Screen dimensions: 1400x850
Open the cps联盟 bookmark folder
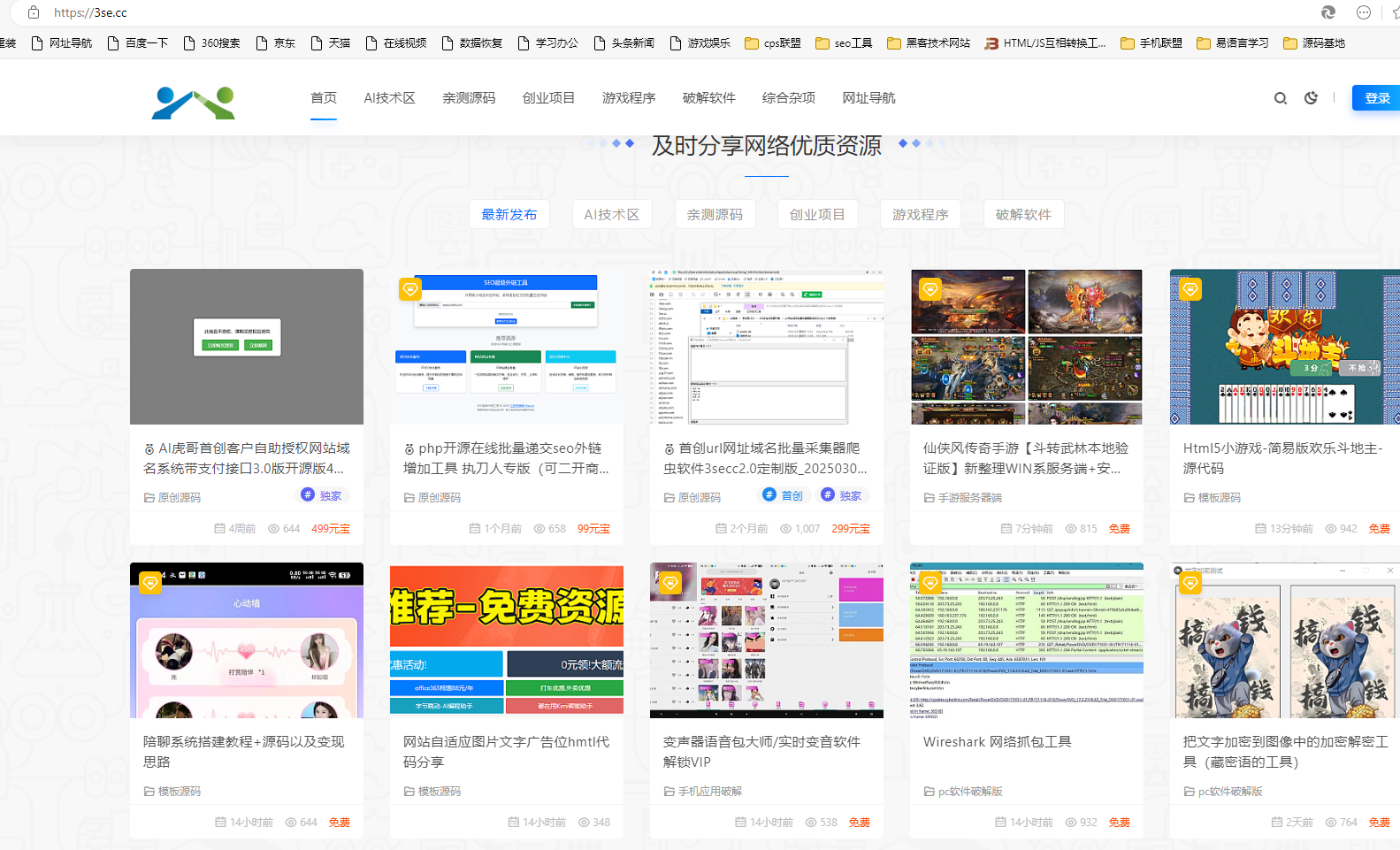point(773,42)
